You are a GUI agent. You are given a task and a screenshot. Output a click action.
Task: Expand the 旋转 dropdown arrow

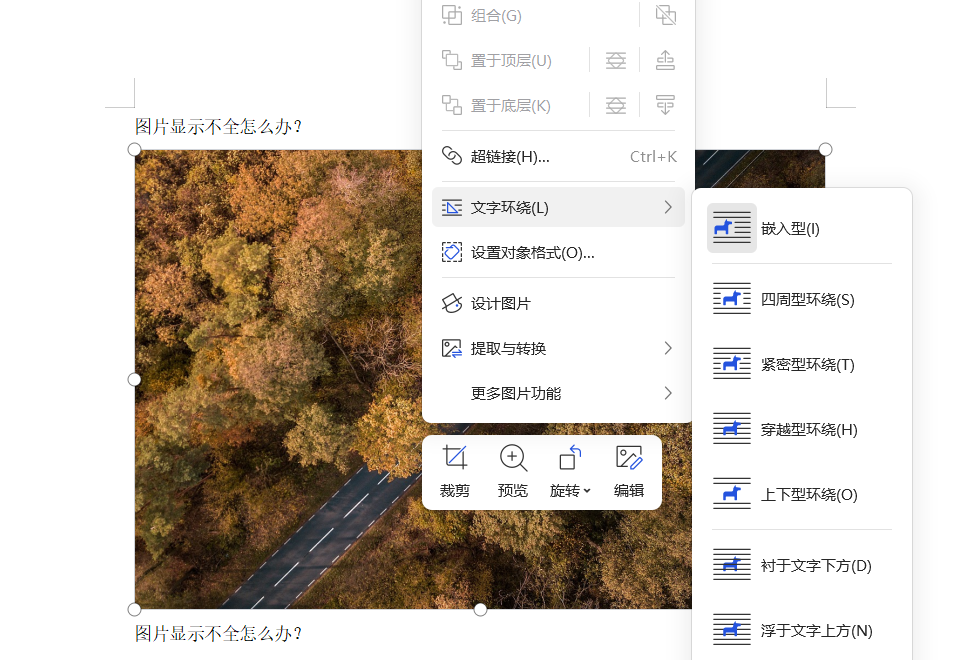(588, 493)
